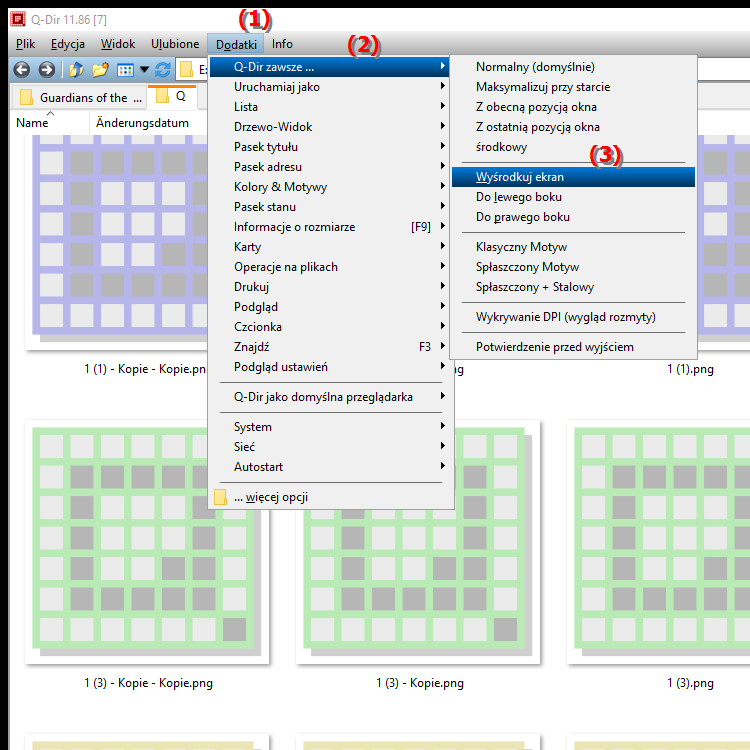Image resolution: width=750 pixels, height=750 pixels.
Task: Expand the Pasek adresu submenu
Action: (x=329, y=167)
